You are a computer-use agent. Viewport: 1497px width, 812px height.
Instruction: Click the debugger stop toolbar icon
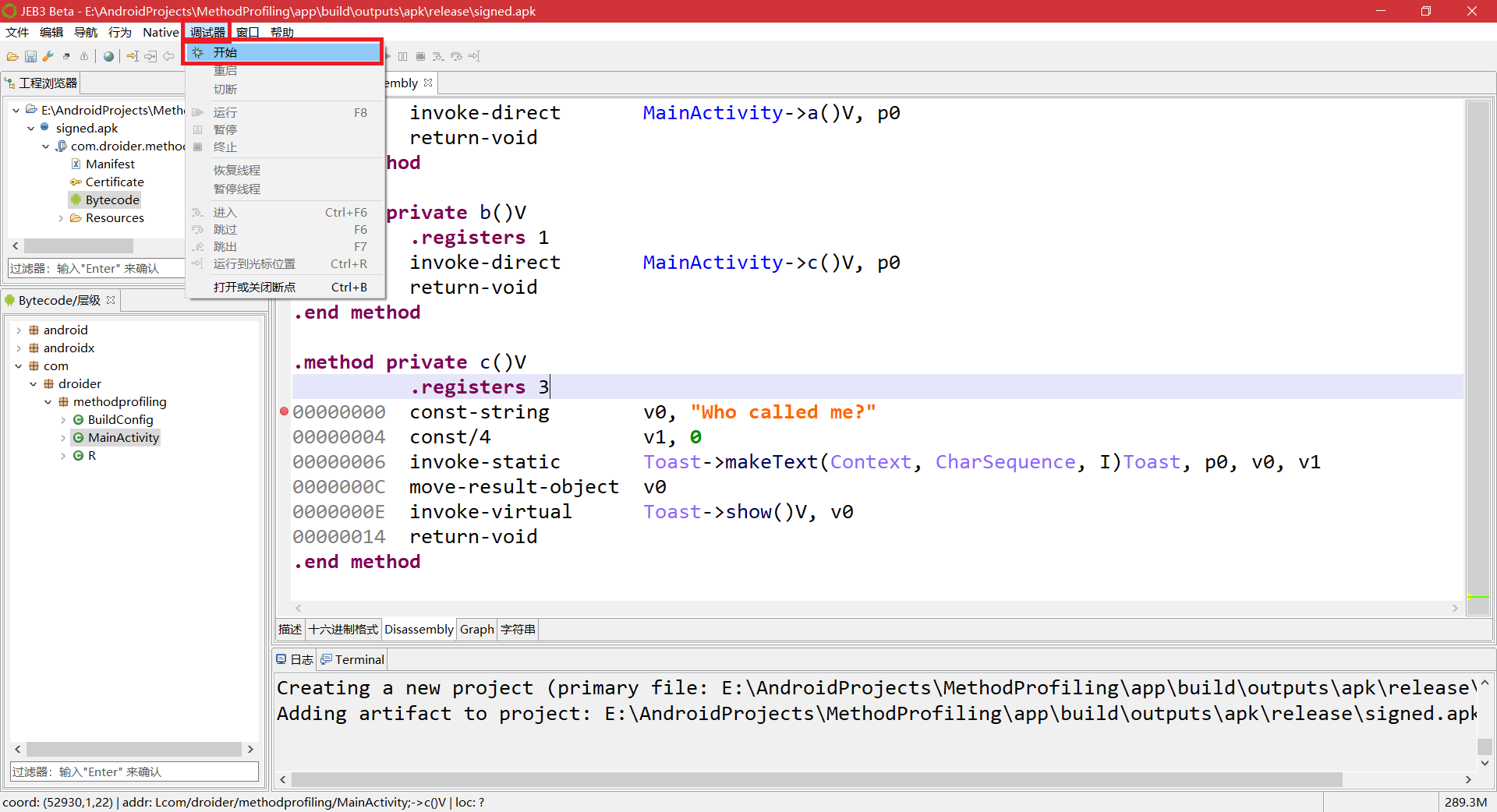tap(420, 56)
